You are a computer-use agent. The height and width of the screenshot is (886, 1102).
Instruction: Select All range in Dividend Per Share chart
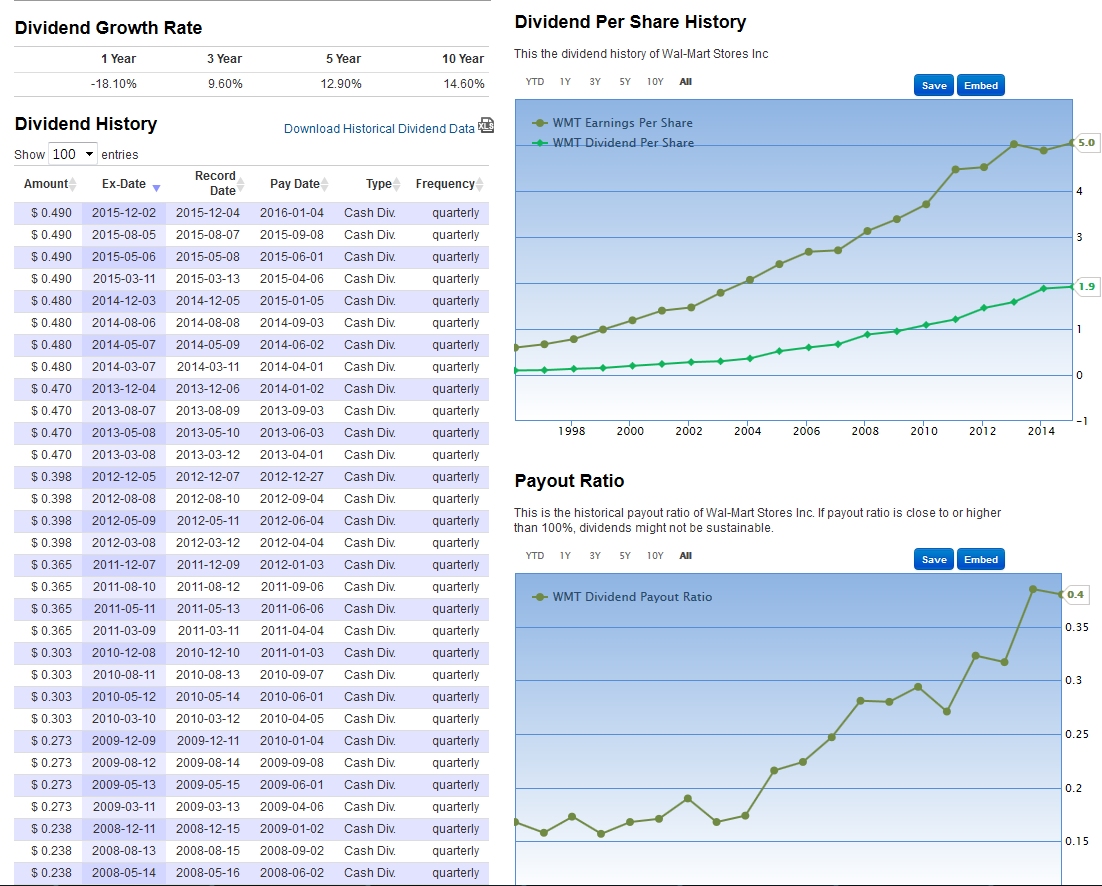click(685, 82)
